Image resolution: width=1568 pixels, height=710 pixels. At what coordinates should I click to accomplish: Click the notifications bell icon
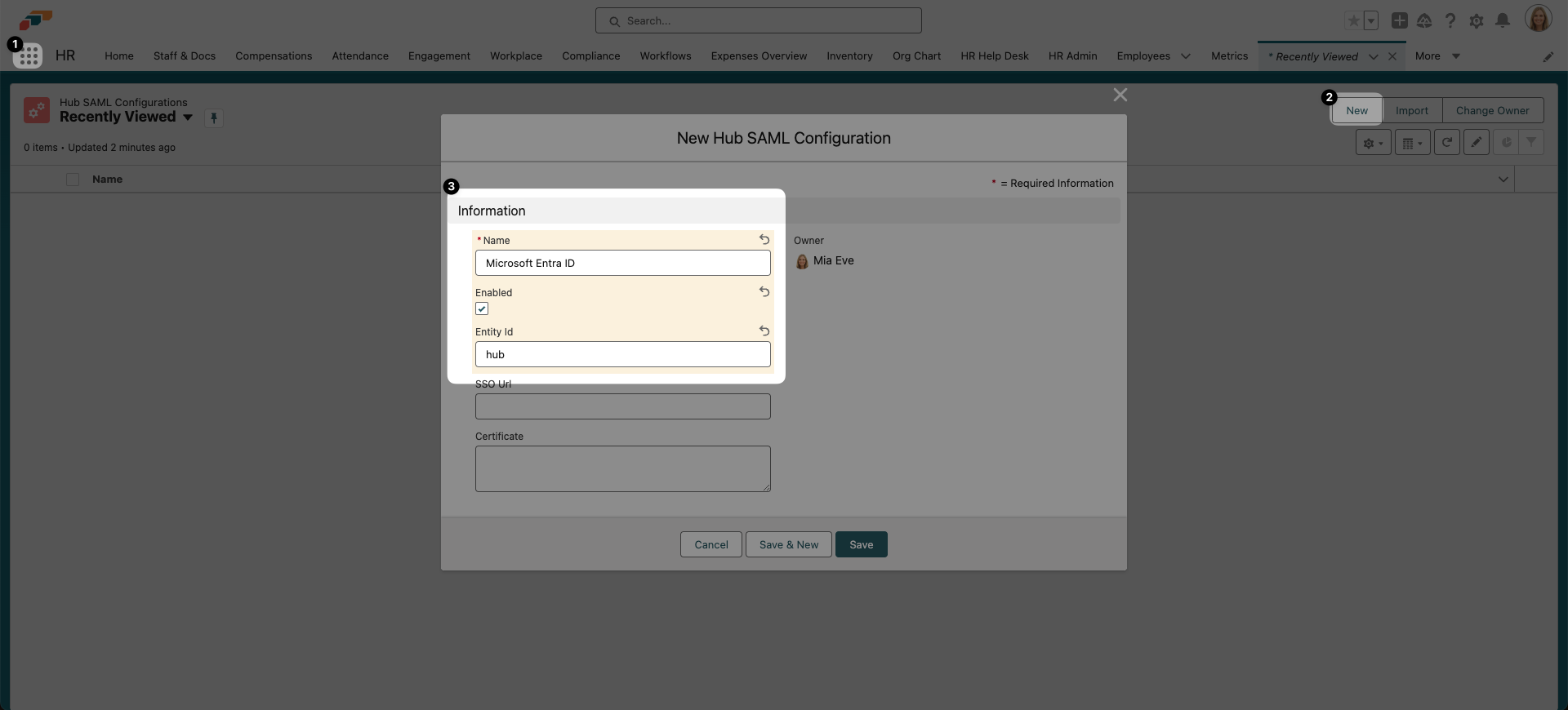click(1502, 20)
